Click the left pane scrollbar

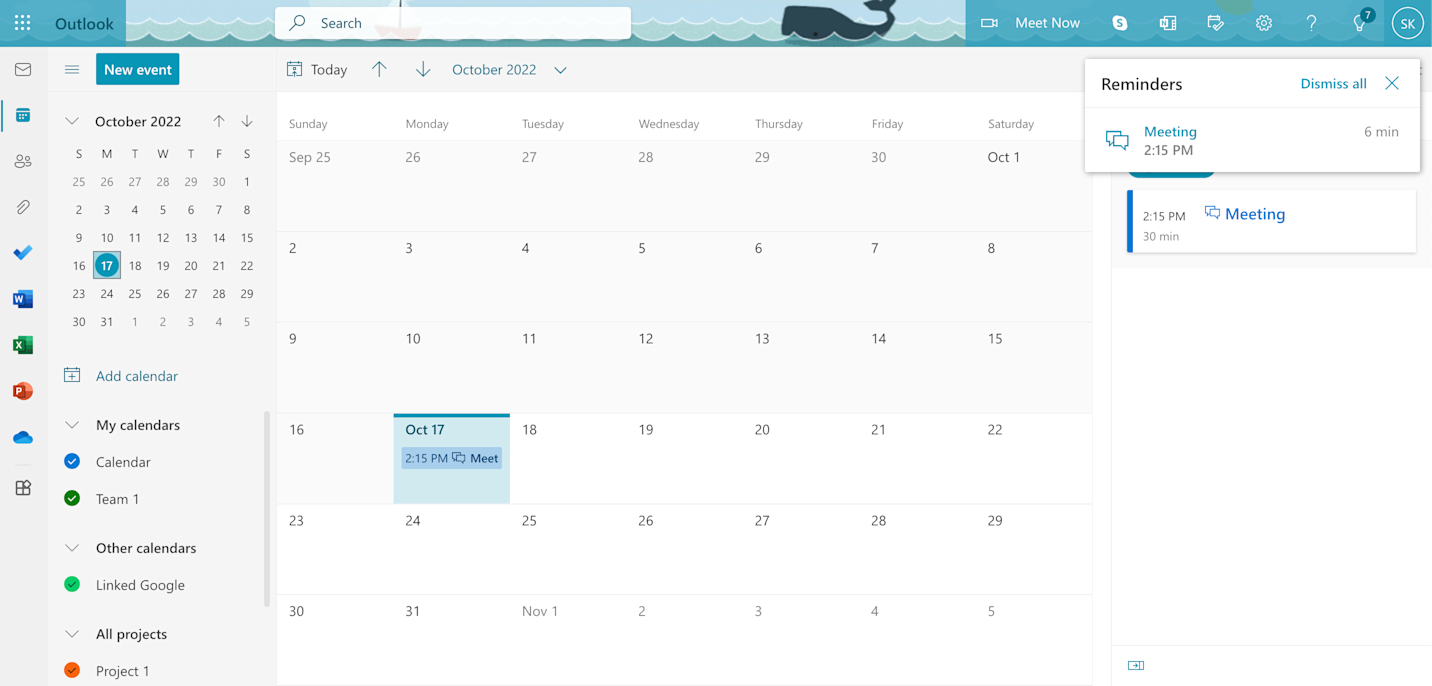click(x=267, y=508)
